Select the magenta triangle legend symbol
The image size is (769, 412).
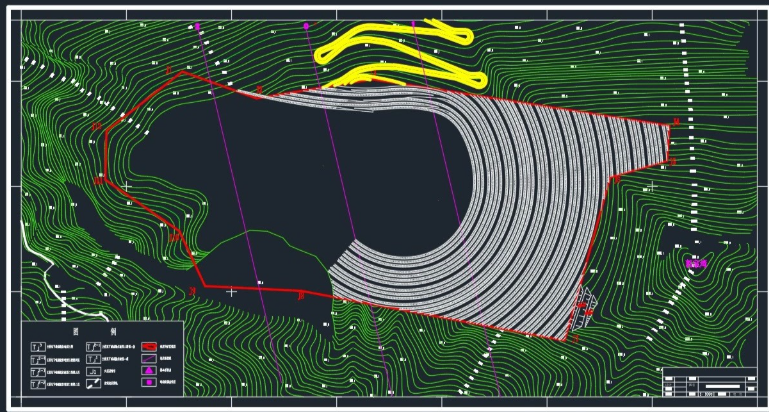click(x=149, y=370)
